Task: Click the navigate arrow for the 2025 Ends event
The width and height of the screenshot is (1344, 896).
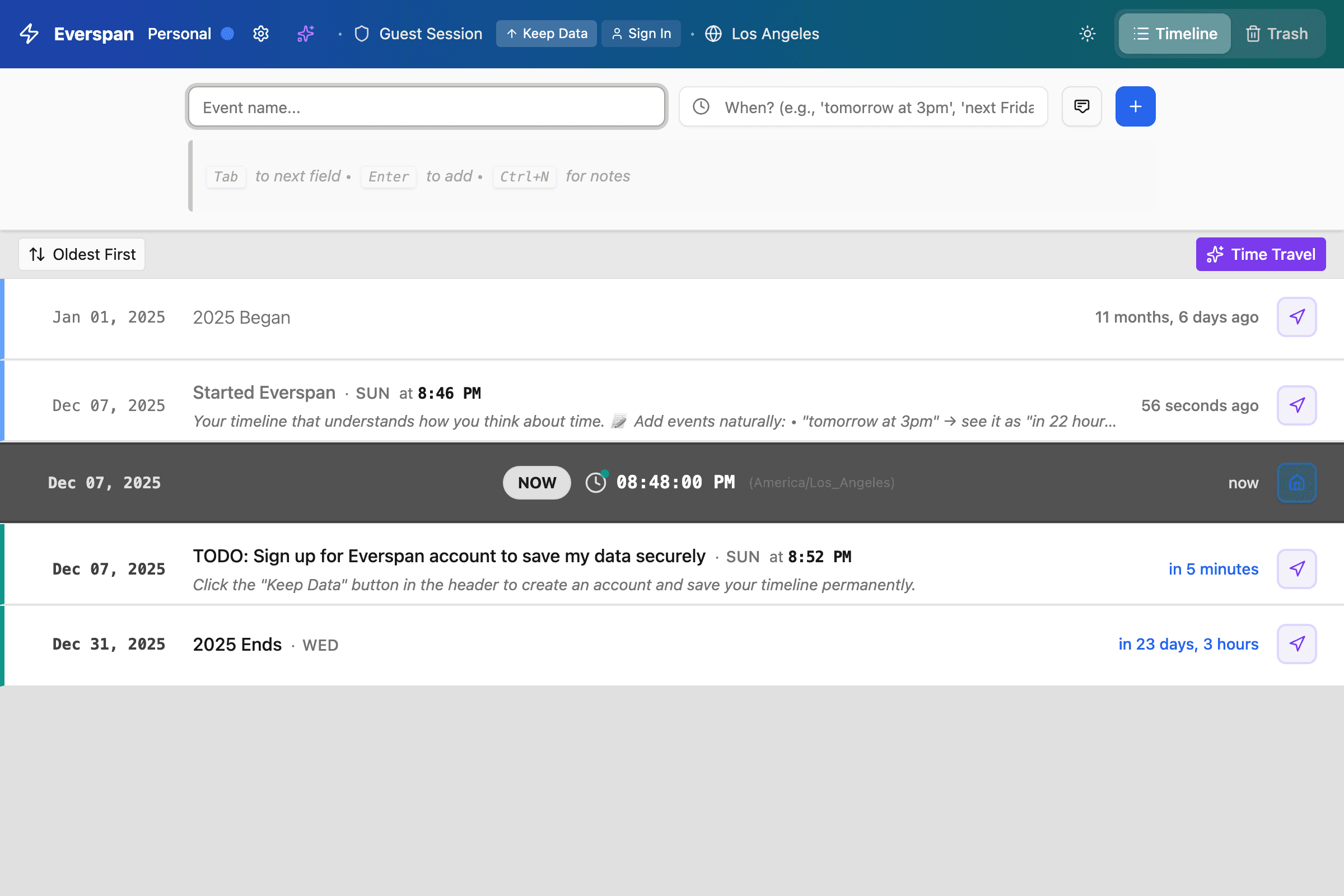Action: coord(1296,644)
